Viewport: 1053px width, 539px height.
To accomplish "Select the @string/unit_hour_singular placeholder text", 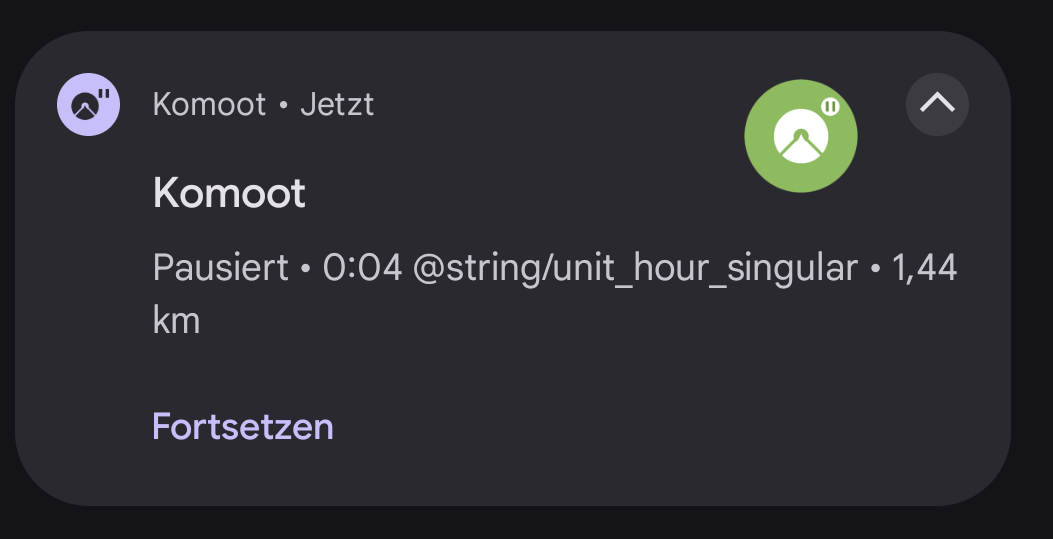I will [635, 268].
